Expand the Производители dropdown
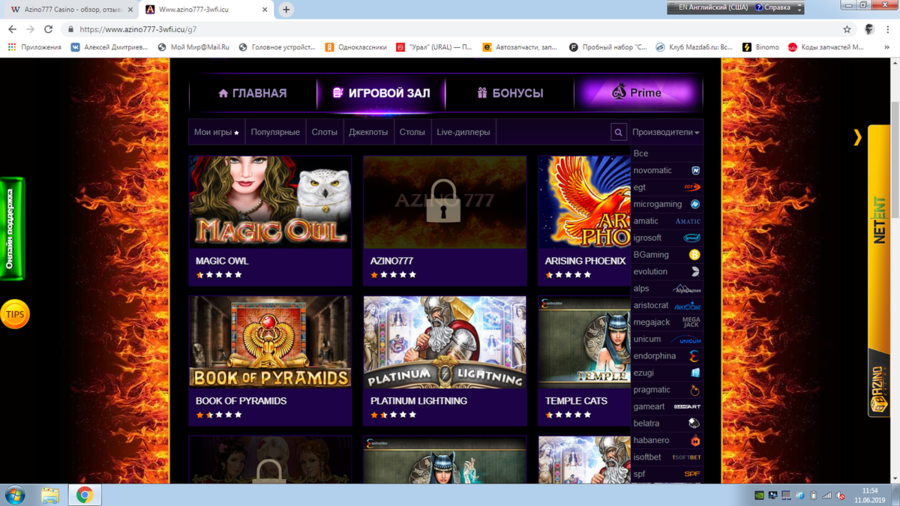Image resolution: width=900 pixels, height=506 pixels. 666,132
